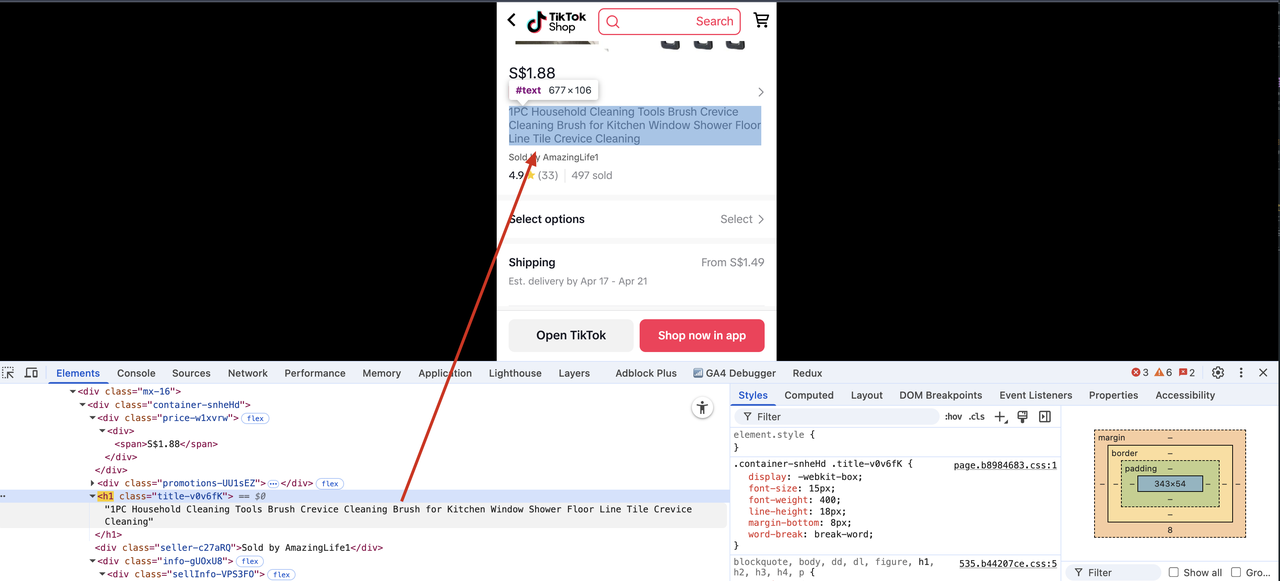Image resolution: width=1280 pixels, height=581 pixels.
Task: Open Select options row
Action: [637, 219]
